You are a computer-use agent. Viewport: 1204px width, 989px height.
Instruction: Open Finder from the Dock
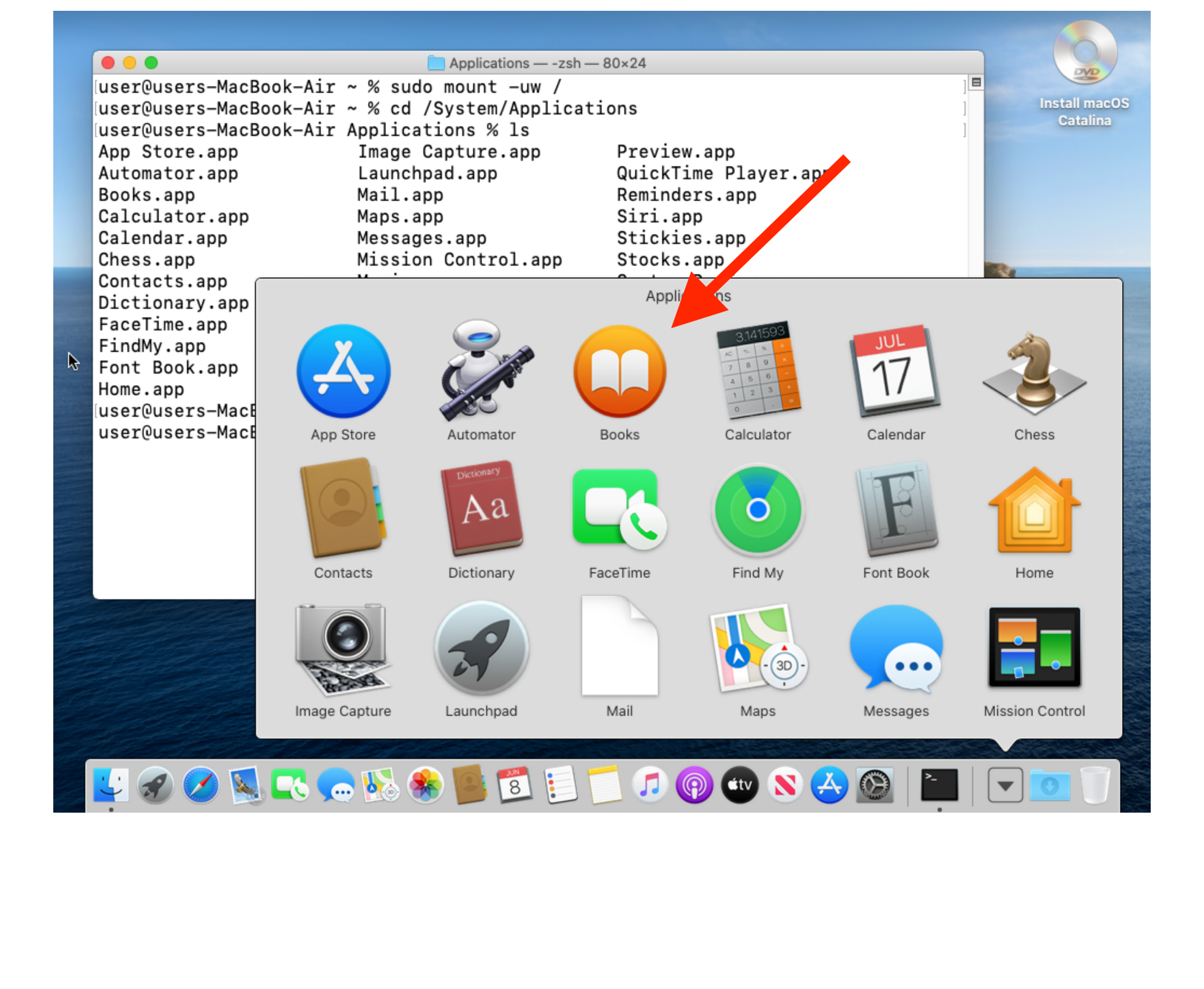111,785
